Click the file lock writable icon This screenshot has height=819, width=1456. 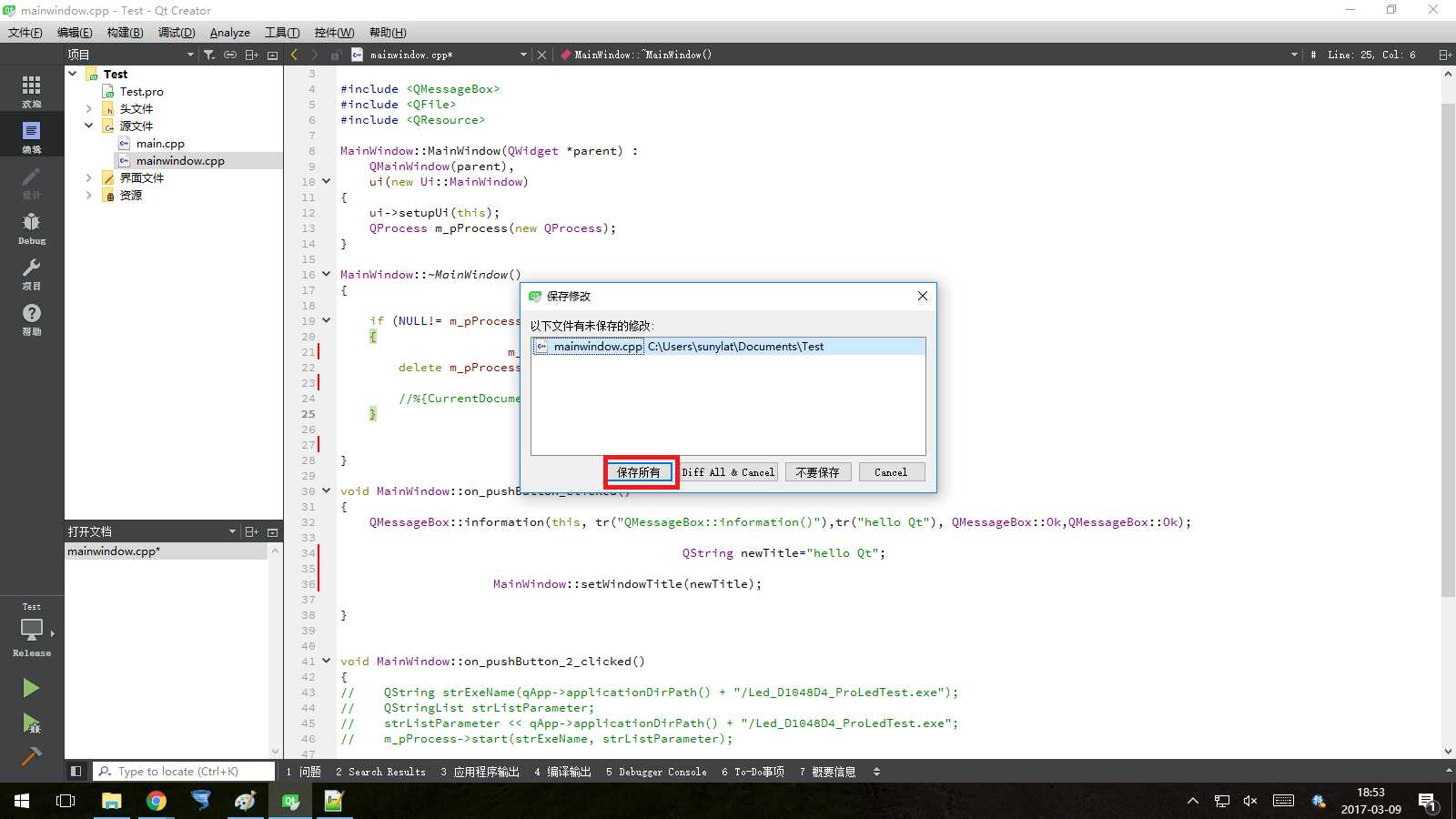pos(336,55)
